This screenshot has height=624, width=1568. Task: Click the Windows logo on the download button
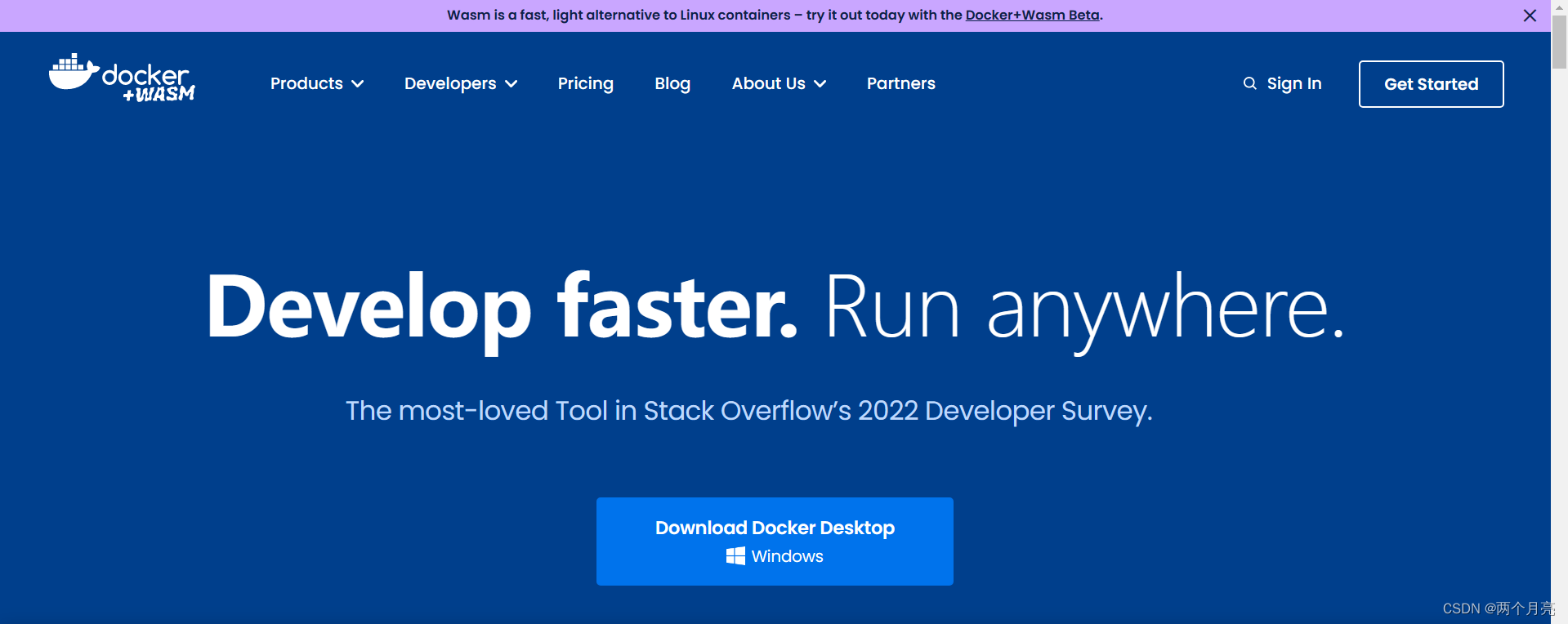pos(735,556)
